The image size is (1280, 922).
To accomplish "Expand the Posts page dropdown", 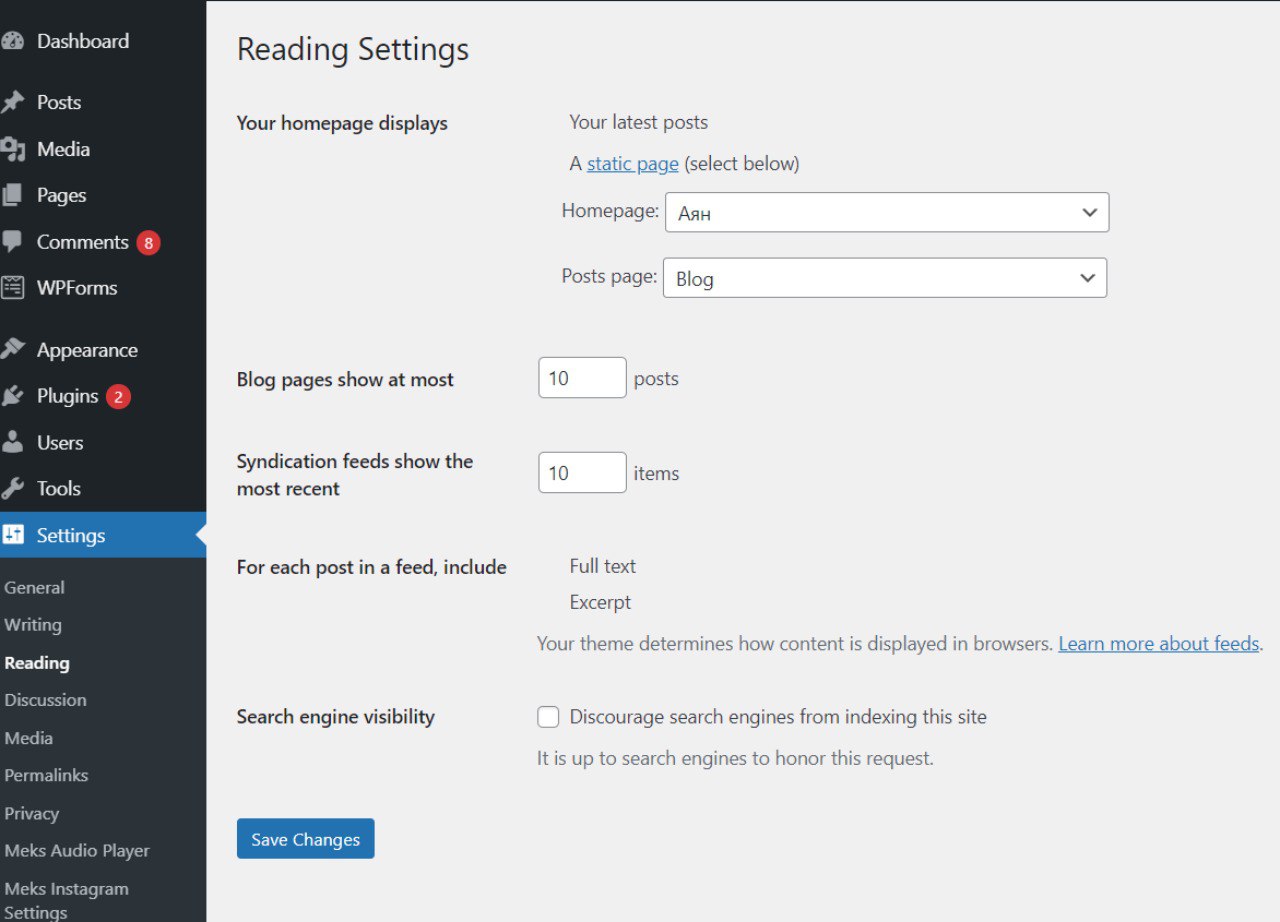I will (x=884, y=278).
